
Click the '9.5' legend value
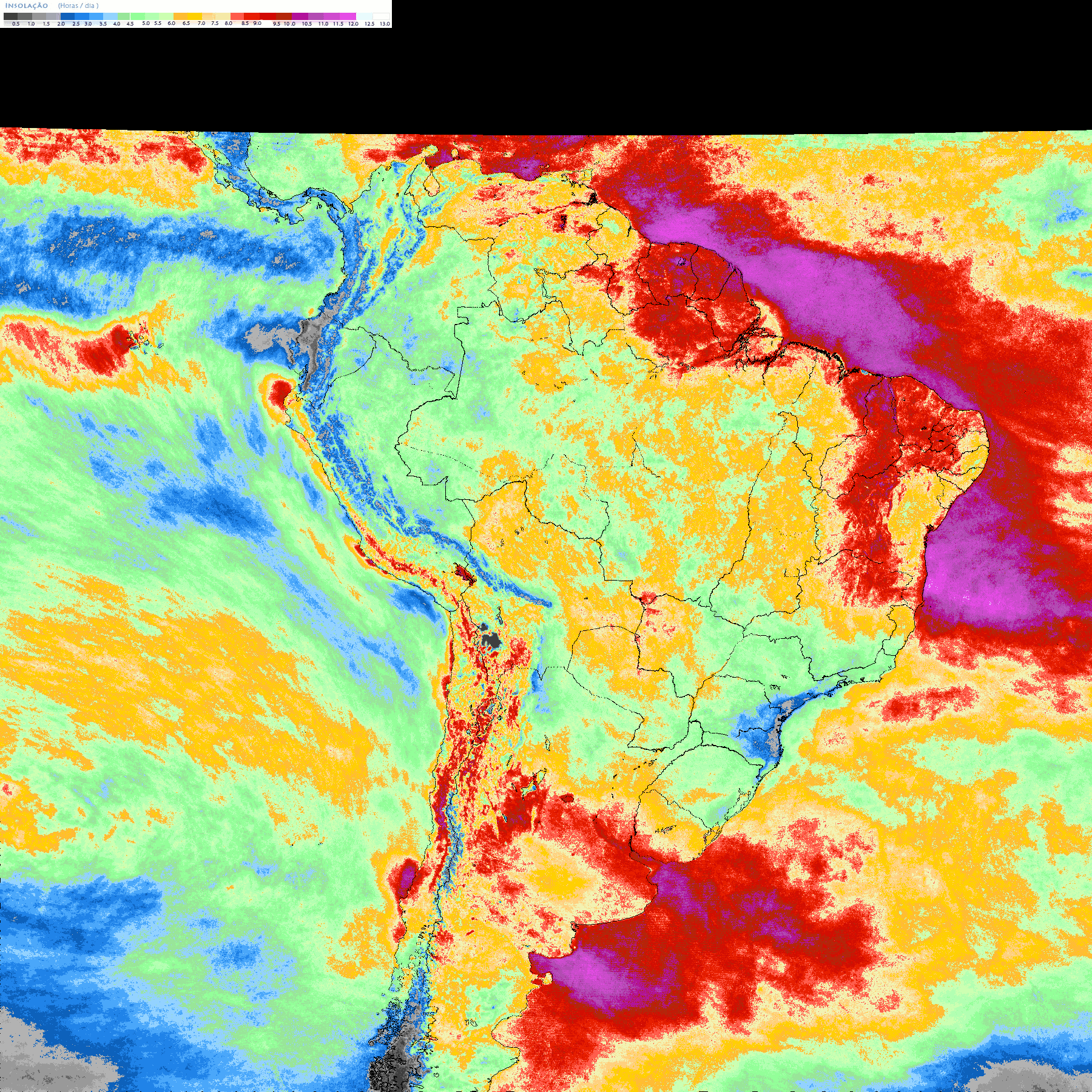(277, 24)
